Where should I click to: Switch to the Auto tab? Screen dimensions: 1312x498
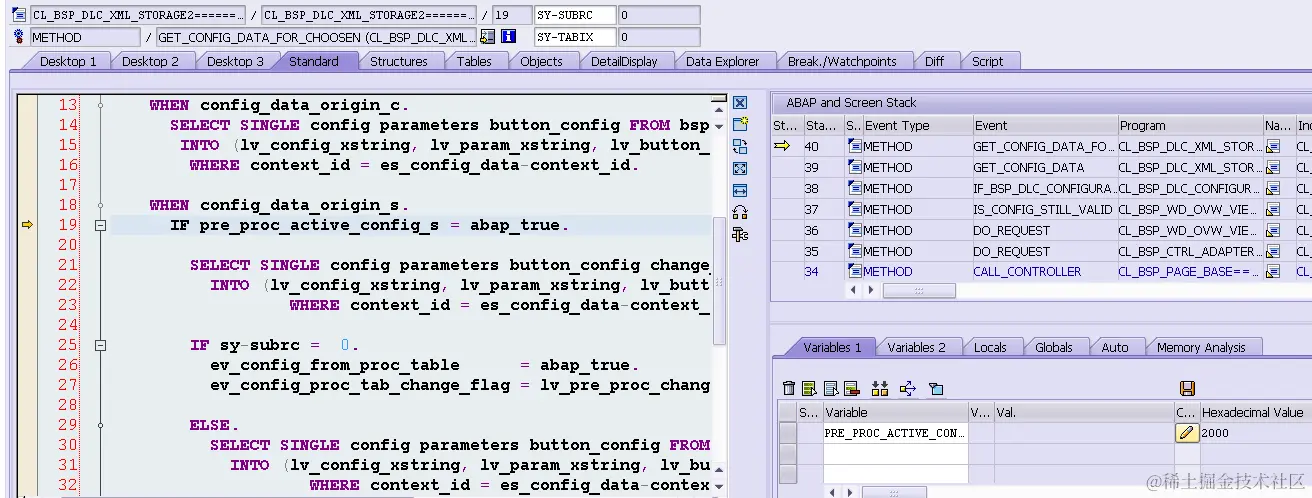[1115, 347]
